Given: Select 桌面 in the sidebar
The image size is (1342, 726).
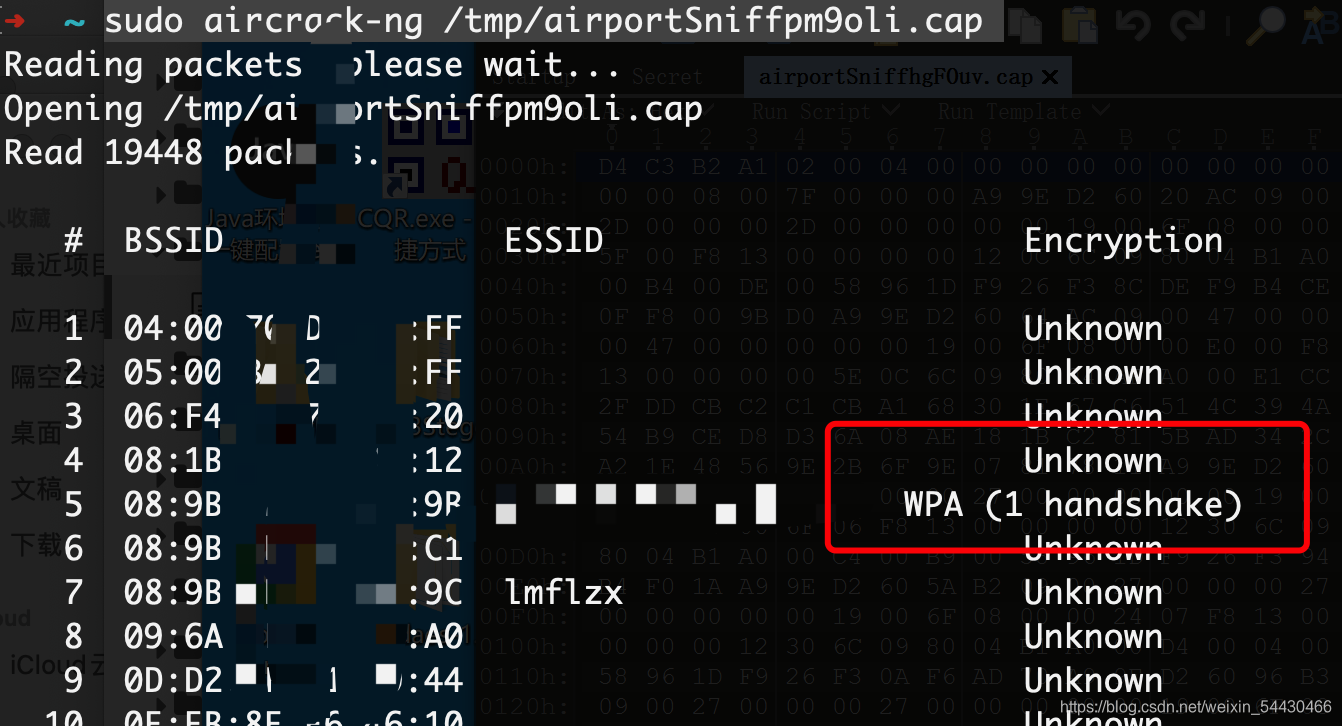Looking at the screenshot, I should tap(36, 433).
